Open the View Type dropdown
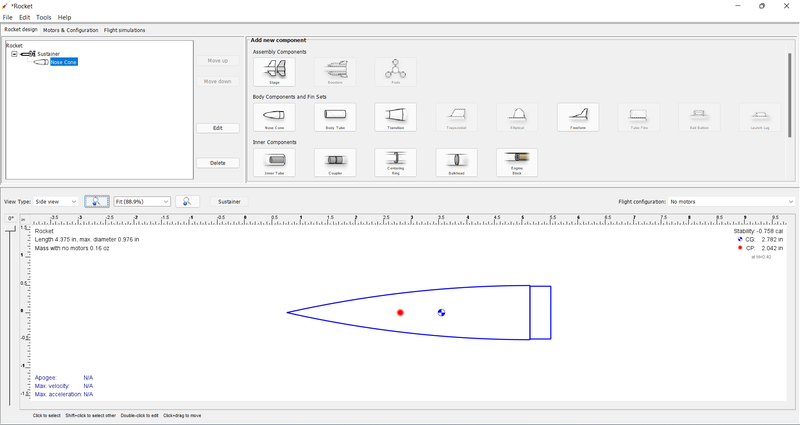This screenshot has height=425, width=800. [x=56, y=202]
